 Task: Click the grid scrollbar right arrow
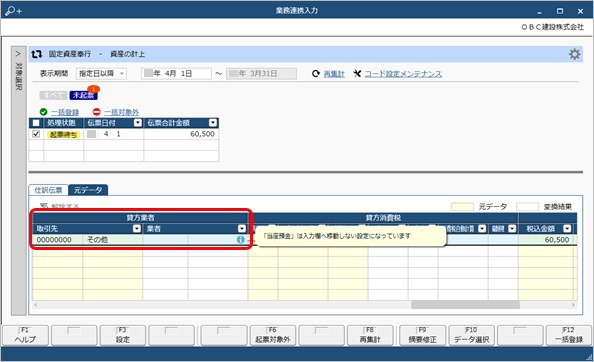(x=573, y=304)
